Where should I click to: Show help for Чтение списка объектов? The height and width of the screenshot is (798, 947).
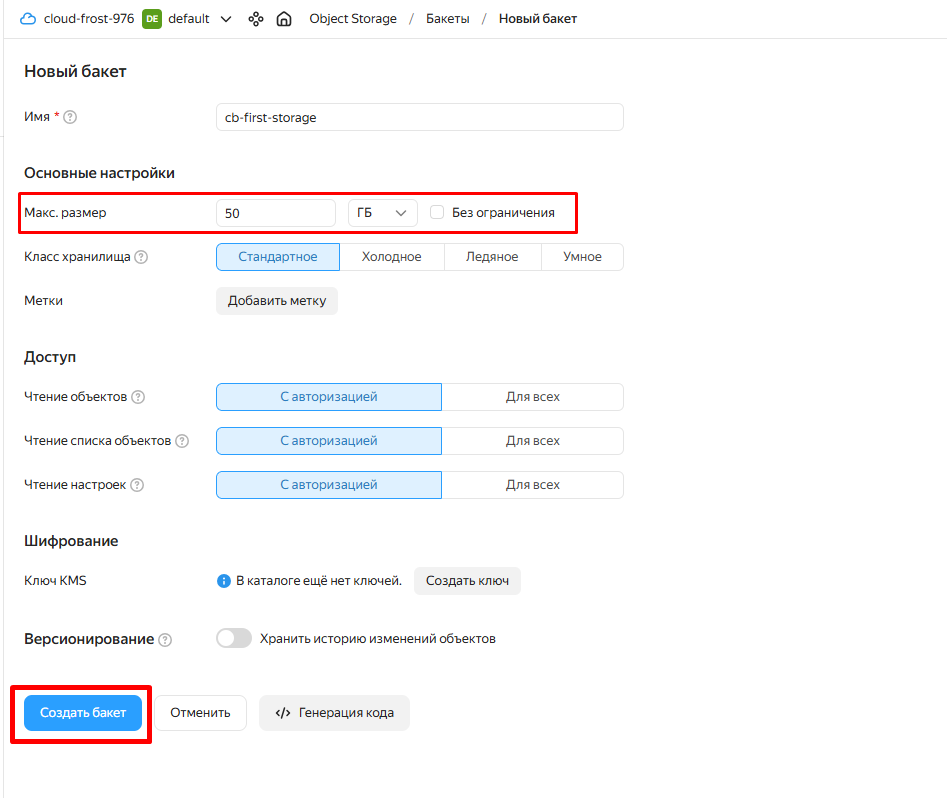[x=182, y=441]
